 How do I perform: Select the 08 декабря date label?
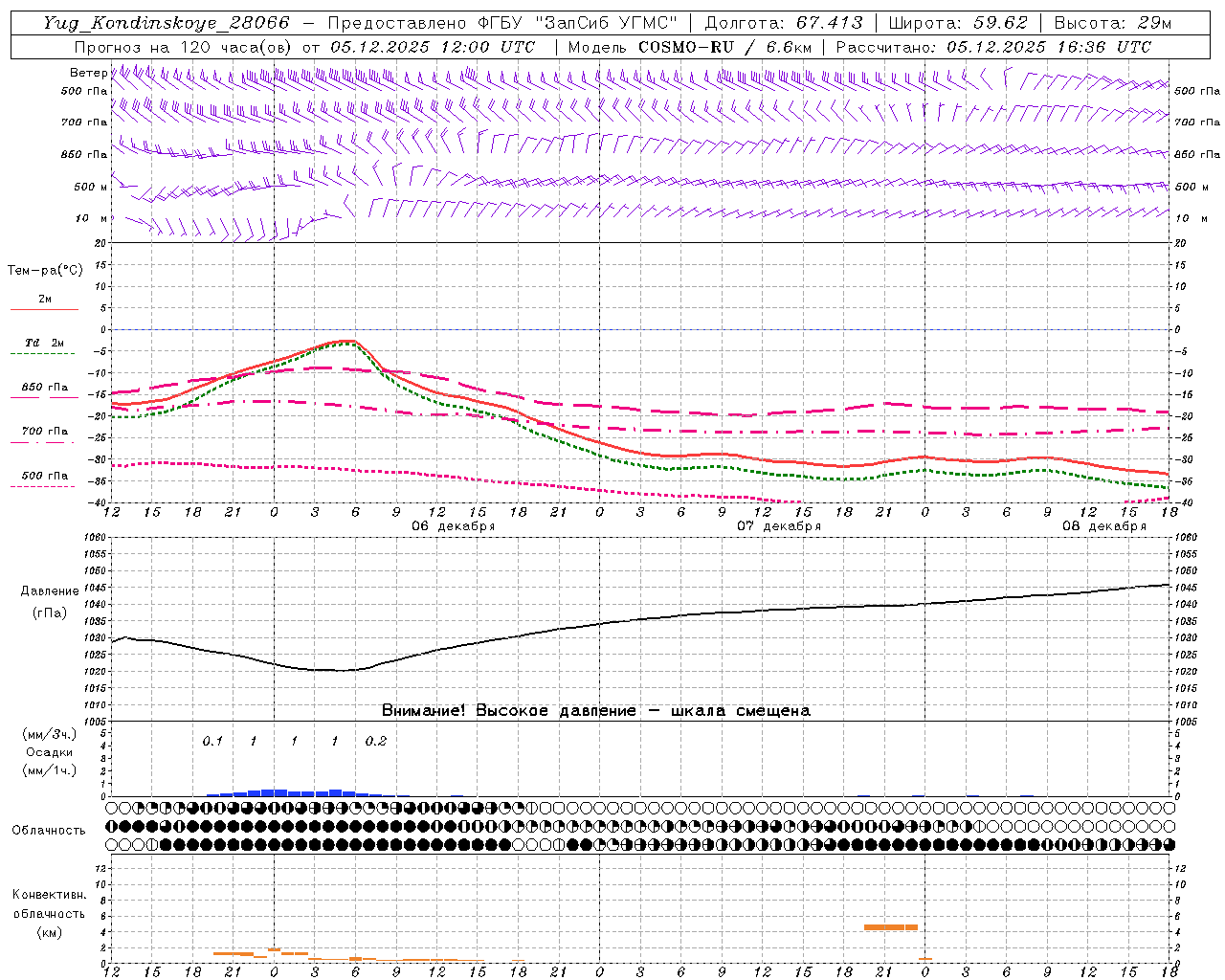pyautogui.click(x=1104, y=526)
